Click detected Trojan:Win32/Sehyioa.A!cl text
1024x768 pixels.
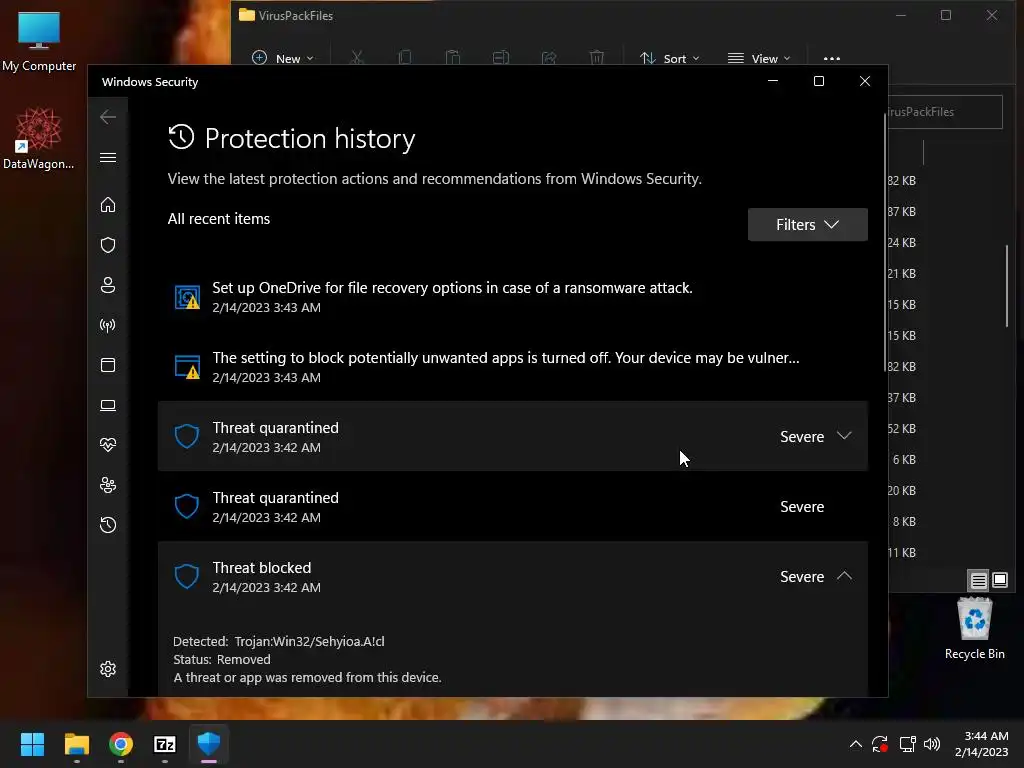(310, 641)
